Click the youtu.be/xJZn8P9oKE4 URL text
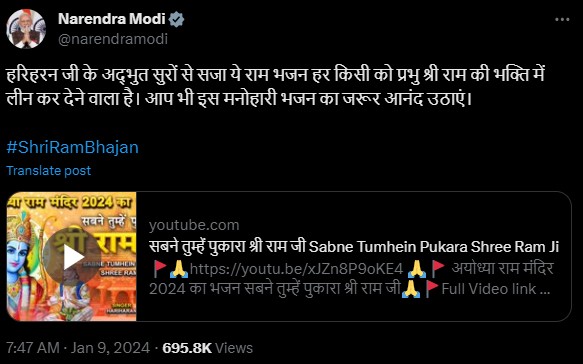This screenshot has height=364, width=583. (x=296, y=268)
